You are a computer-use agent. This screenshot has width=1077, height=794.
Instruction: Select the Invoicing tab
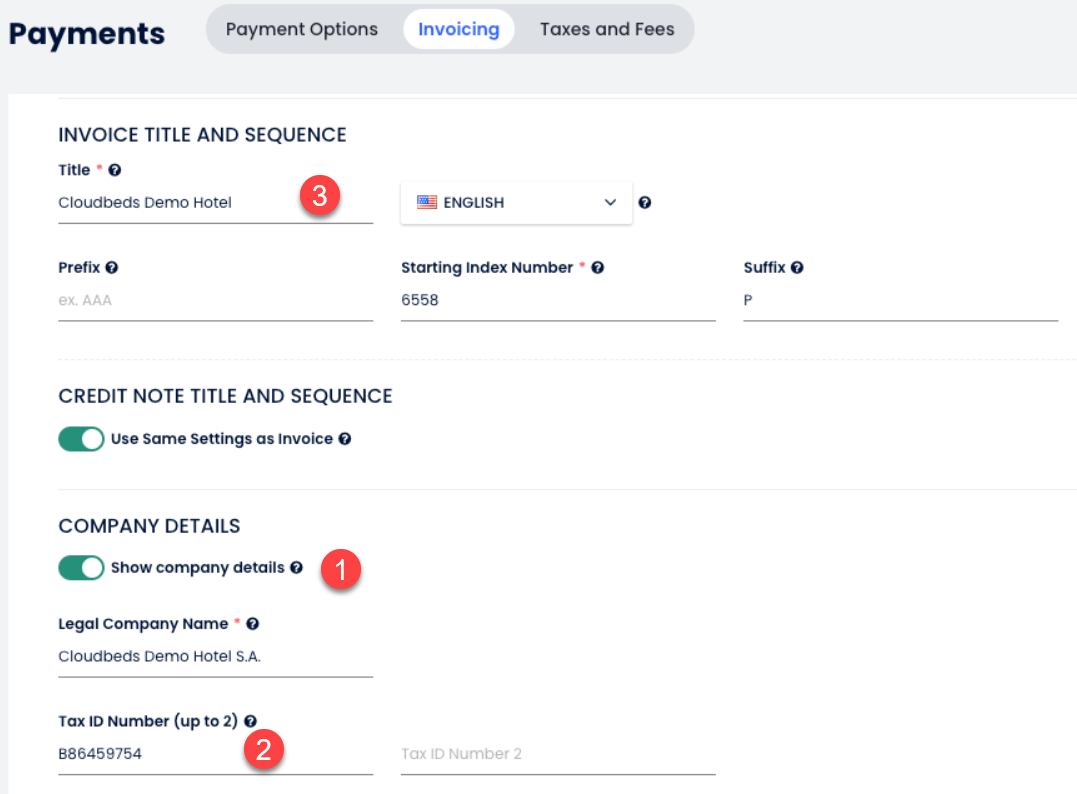tap(459, 29)
